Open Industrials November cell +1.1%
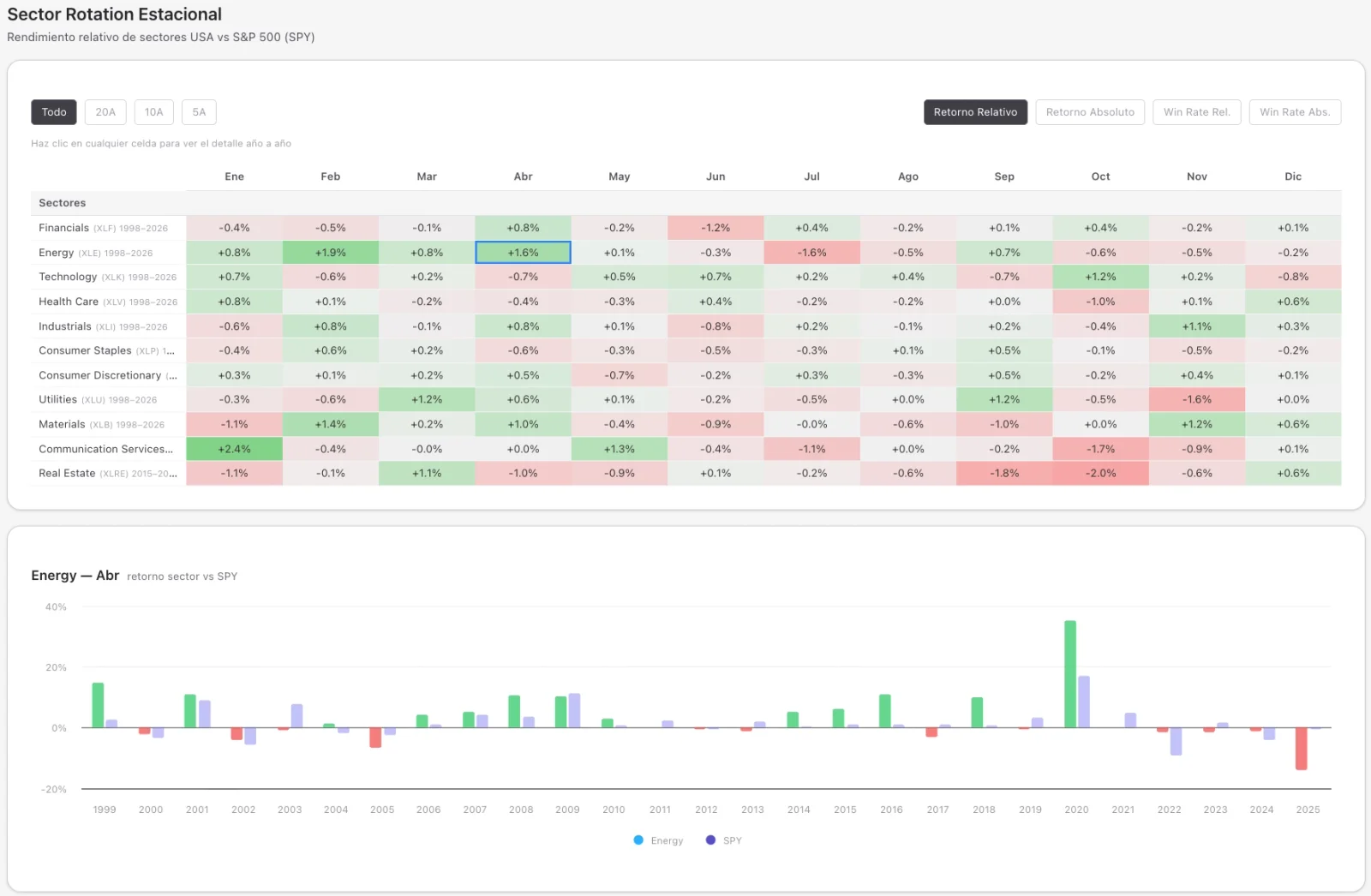The image size is (1371, 896). (1197, 326)
